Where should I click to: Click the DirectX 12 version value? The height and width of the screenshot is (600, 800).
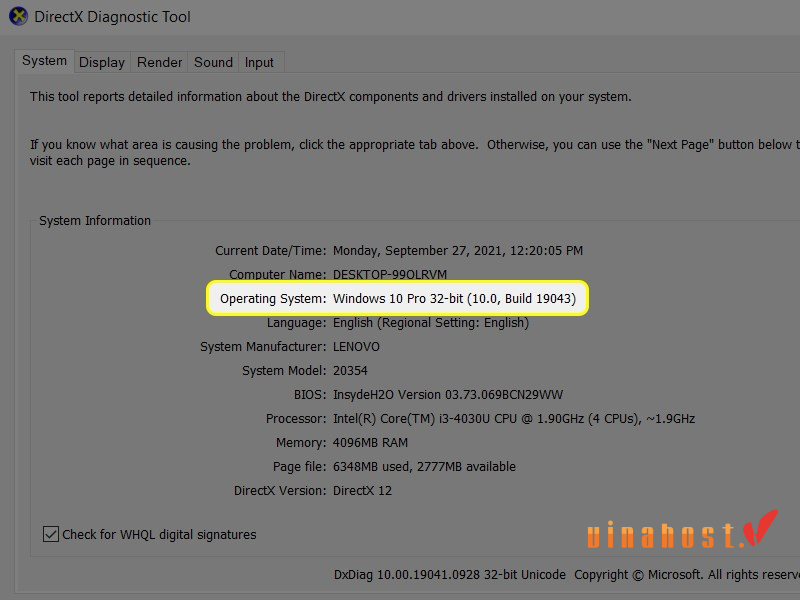point(362,491)
